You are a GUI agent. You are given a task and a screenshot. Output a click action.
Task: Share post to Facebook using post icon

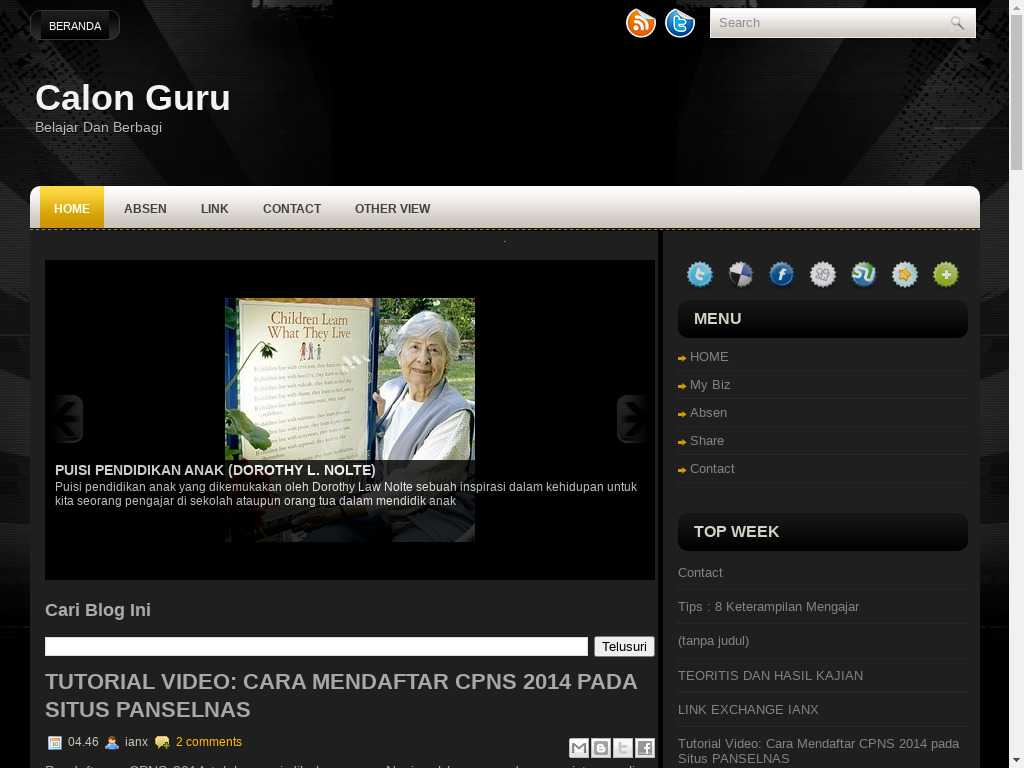click(x=645, y=748)
